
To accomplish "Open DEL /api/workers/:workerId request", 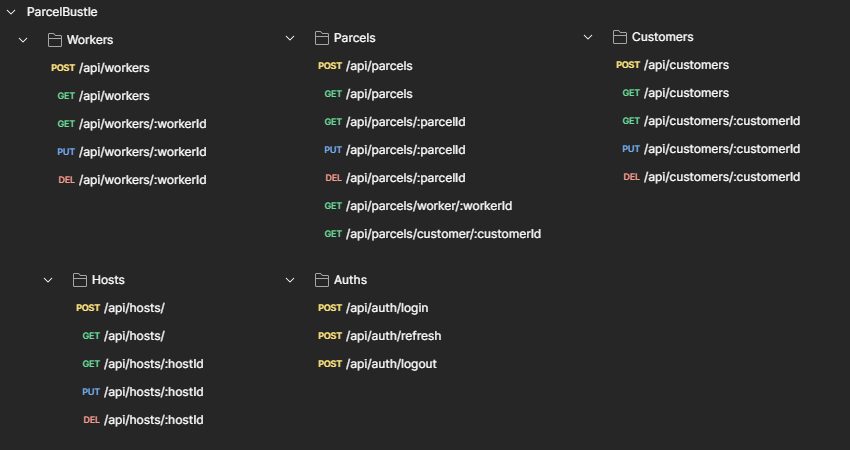I will point(132,180).
